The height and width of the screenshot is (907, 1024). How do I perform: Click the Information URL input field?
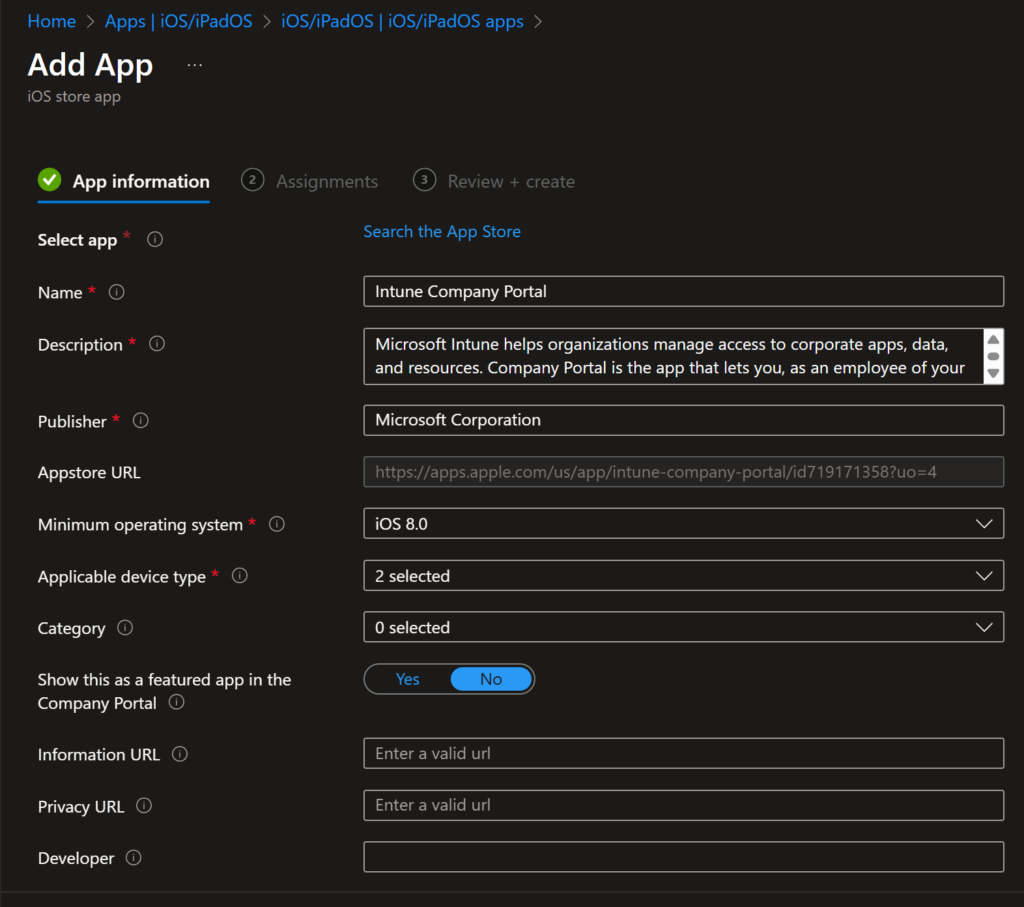tap(683, 754)
